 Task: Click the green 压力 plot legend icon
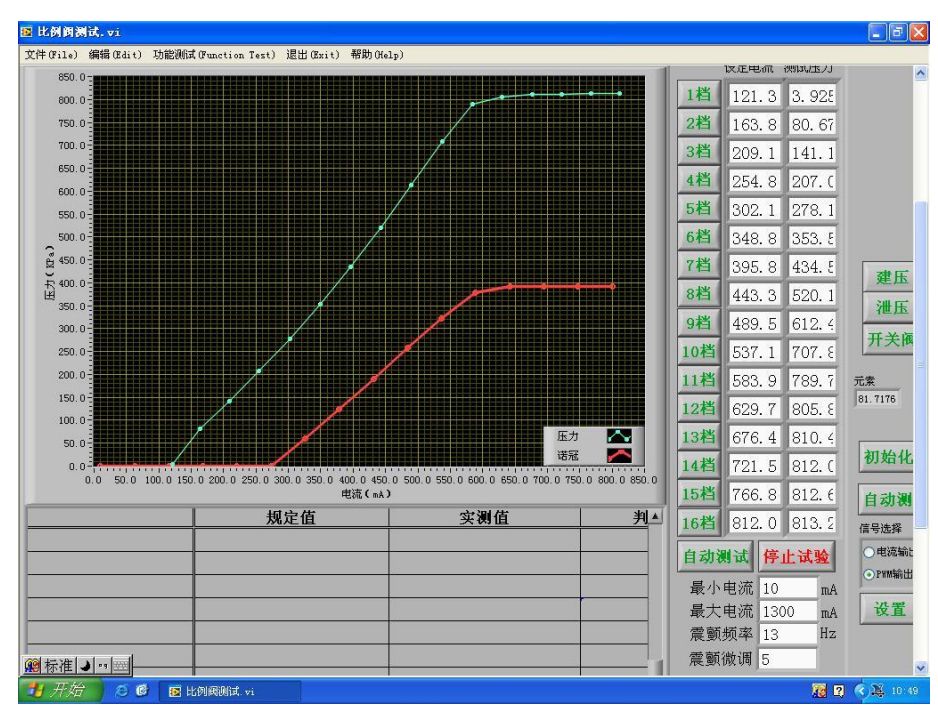pos(619,436)
